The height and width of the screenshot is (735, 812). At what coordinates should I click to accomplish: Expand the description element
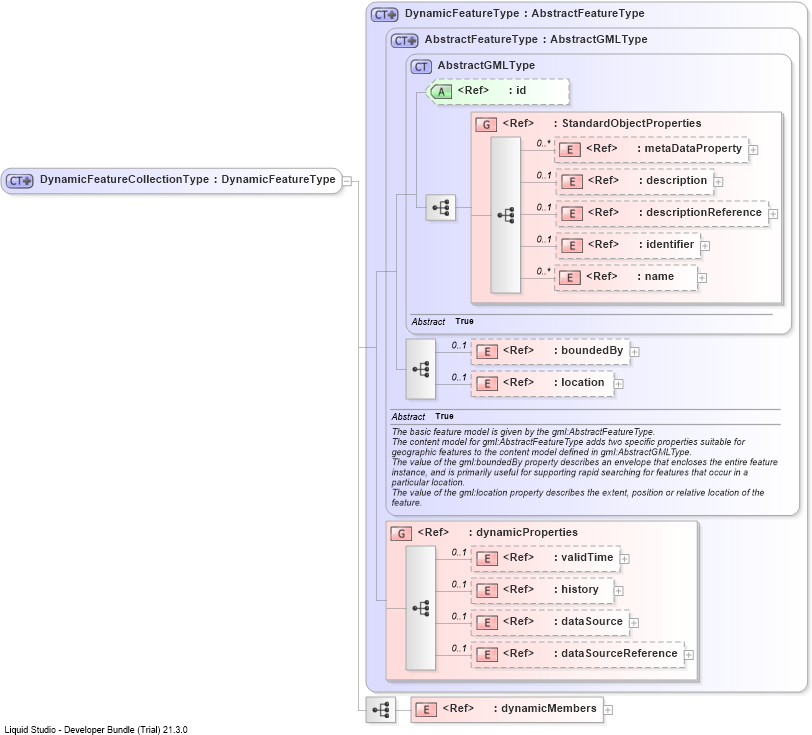coord(718,182)
